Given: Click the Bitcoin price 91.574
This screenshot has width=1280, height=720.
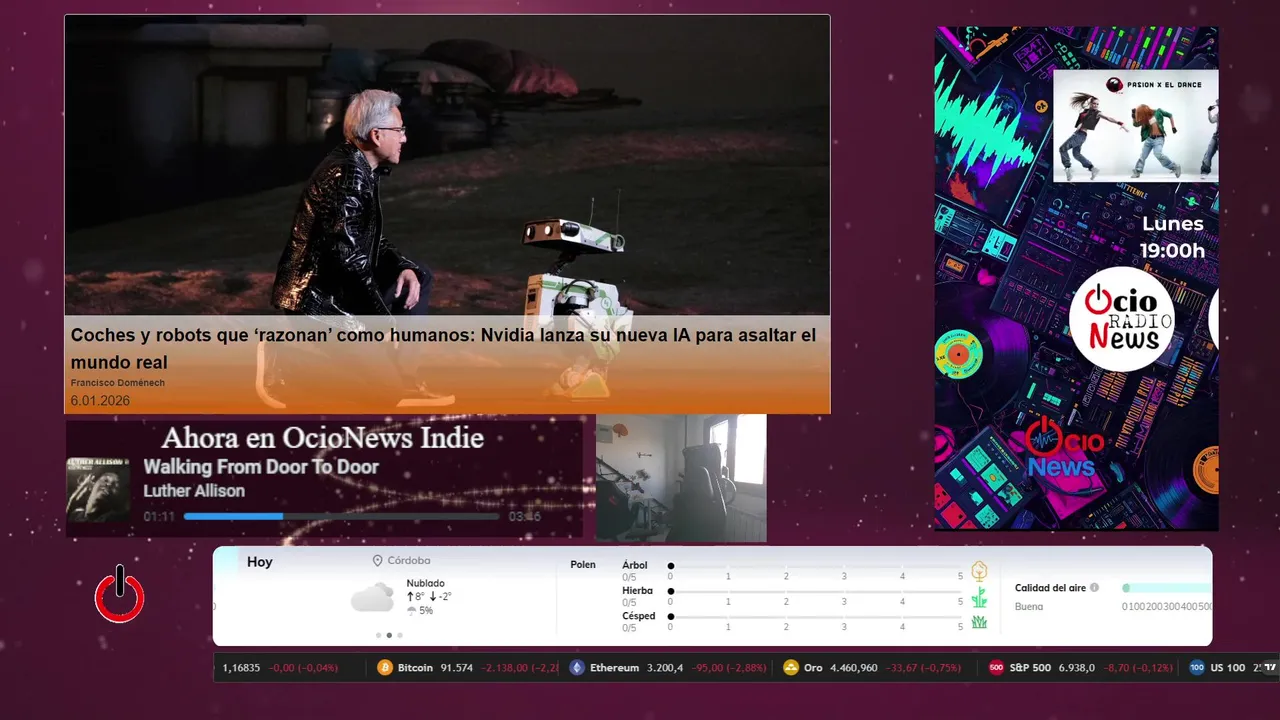Looking at the screenshot, I should [456, 668].
